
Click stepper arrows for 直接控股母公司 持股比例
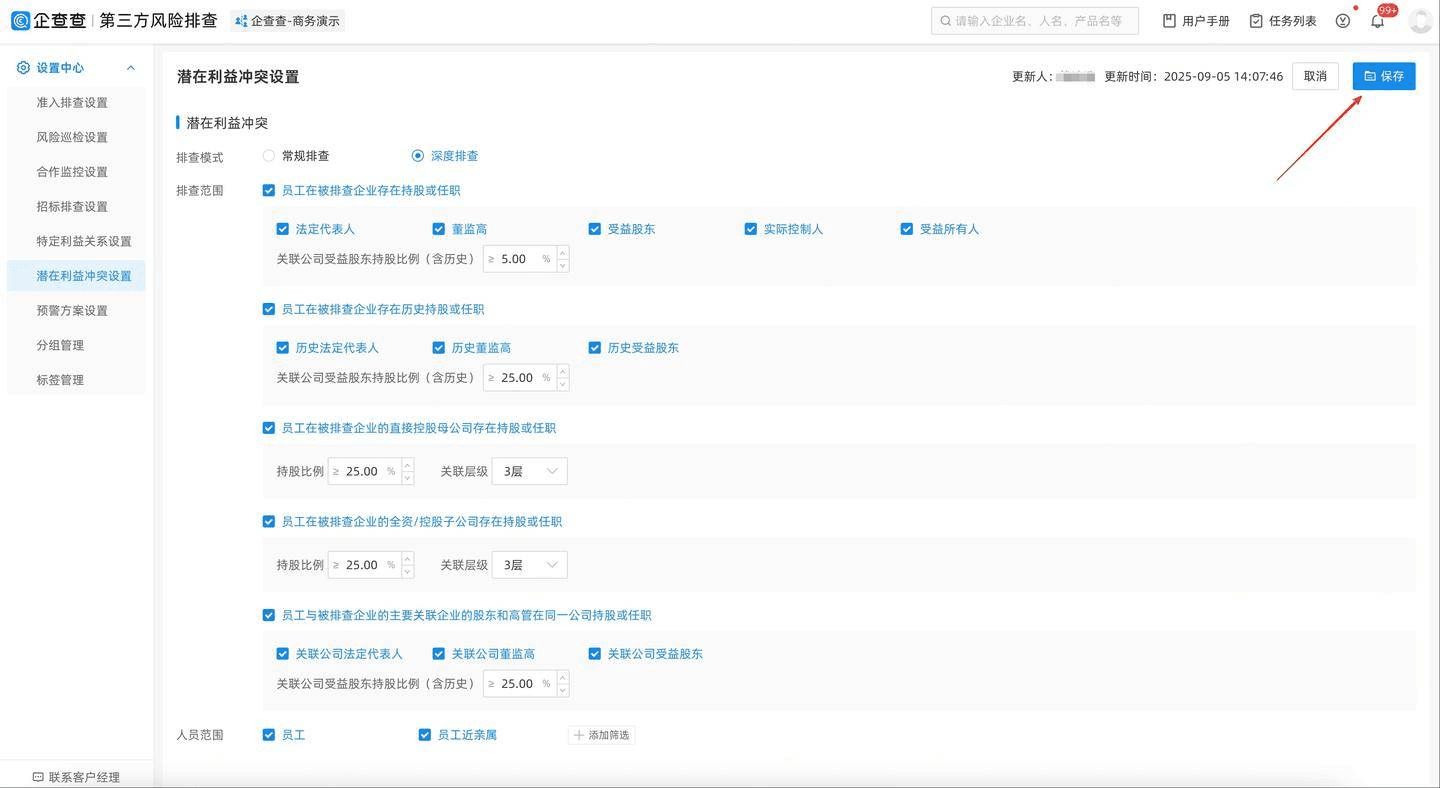point(408,471)
